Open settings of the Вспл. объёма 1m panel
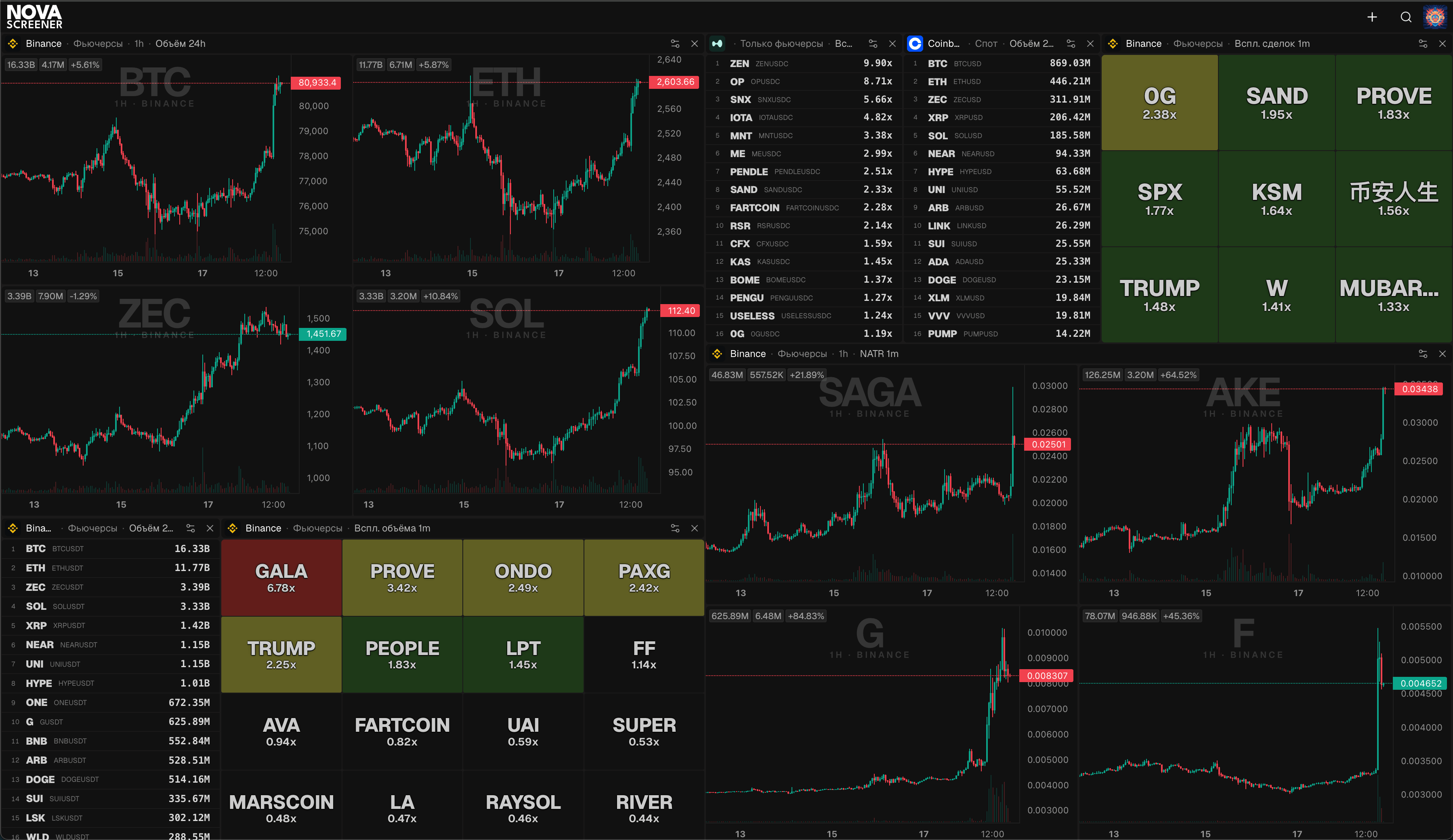Viewport: 1453px width, 840px height. coord(674,528)
